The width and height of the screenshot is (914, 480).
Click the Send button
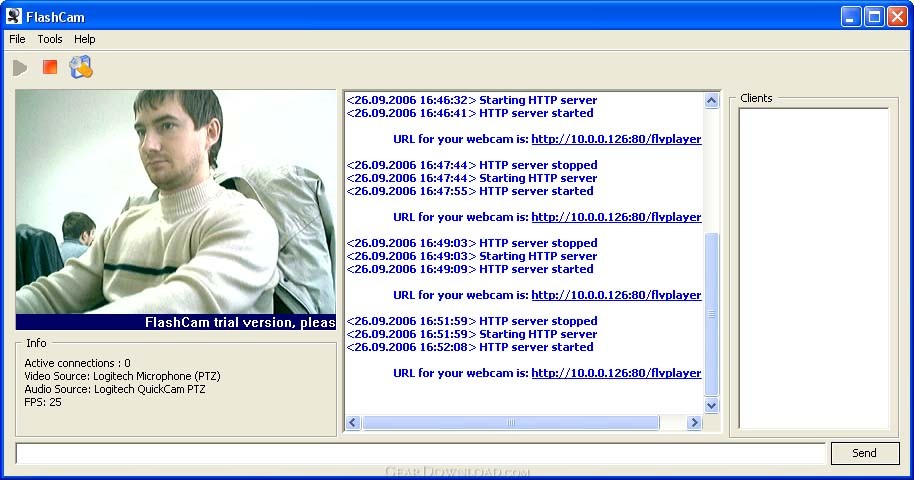pos(864,453)
